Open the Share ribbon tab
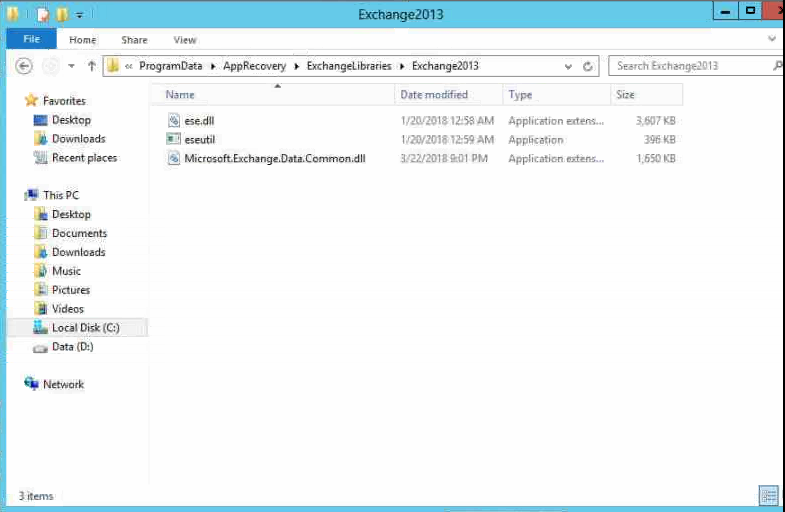This screenshot has width=785, height=512. click(x=134, y=40)
